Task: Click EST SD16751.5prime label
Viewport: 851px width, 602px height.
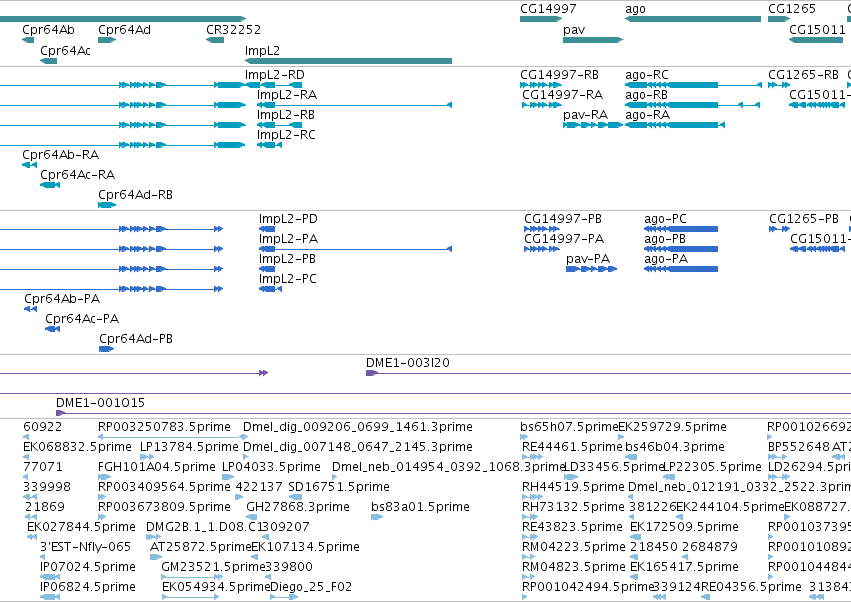Action: point(339,487)
